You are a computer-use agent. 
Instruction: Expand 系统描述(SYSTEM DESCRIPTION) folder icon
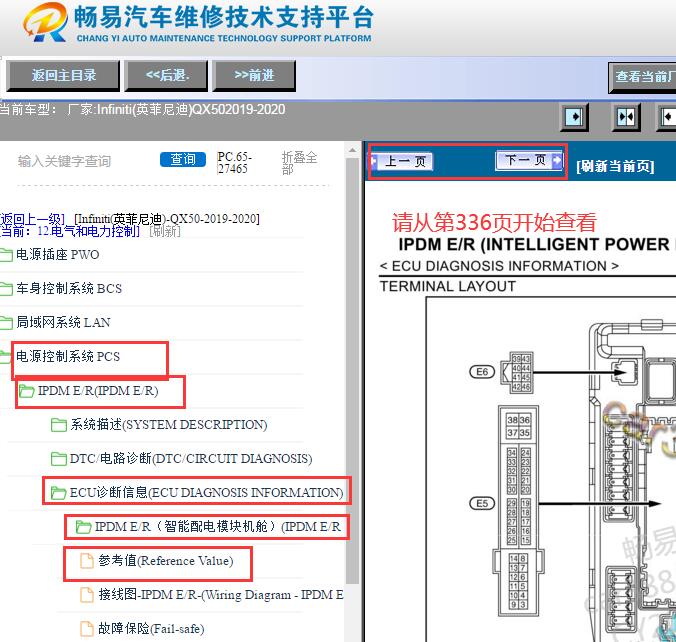59,425
